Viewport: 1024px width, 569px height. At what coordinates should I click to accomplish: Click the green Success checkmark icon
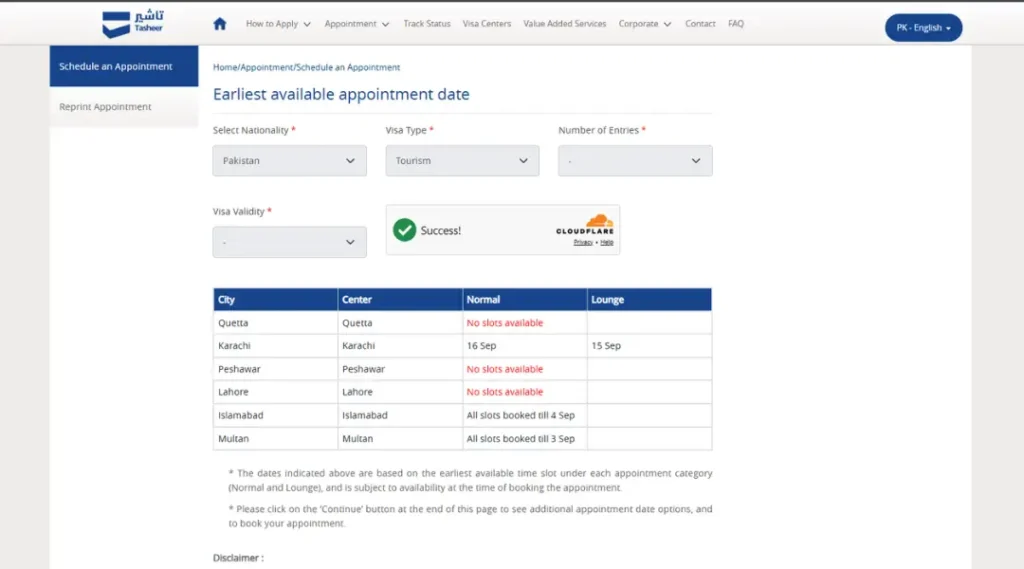coord(404,230)
